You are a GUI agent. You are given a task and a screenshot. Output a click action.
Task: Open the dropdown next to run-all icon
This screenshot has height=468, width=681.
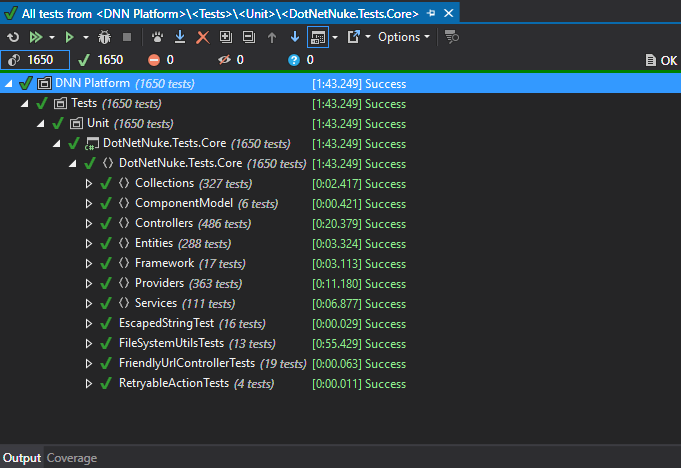(52, 37)
